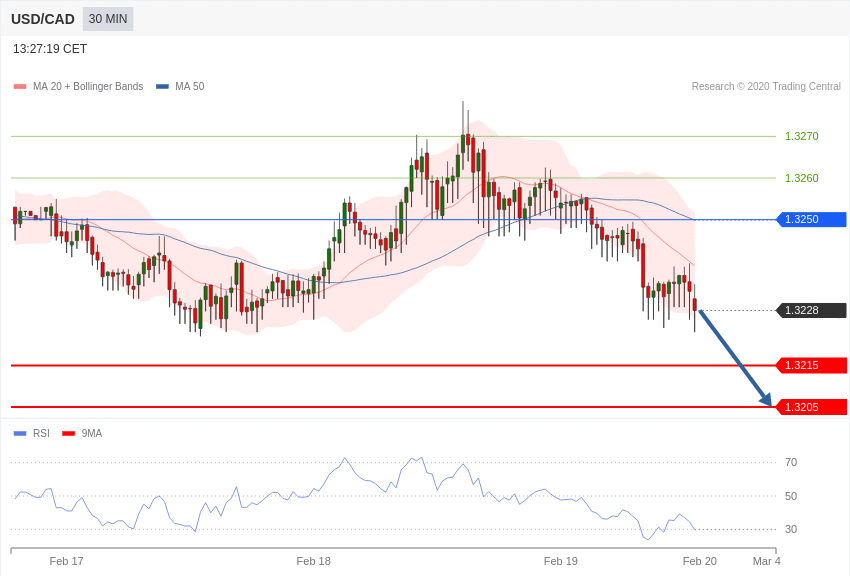
Task: Click the pink MA 20 legend swatch
Action: pos(20,87)
